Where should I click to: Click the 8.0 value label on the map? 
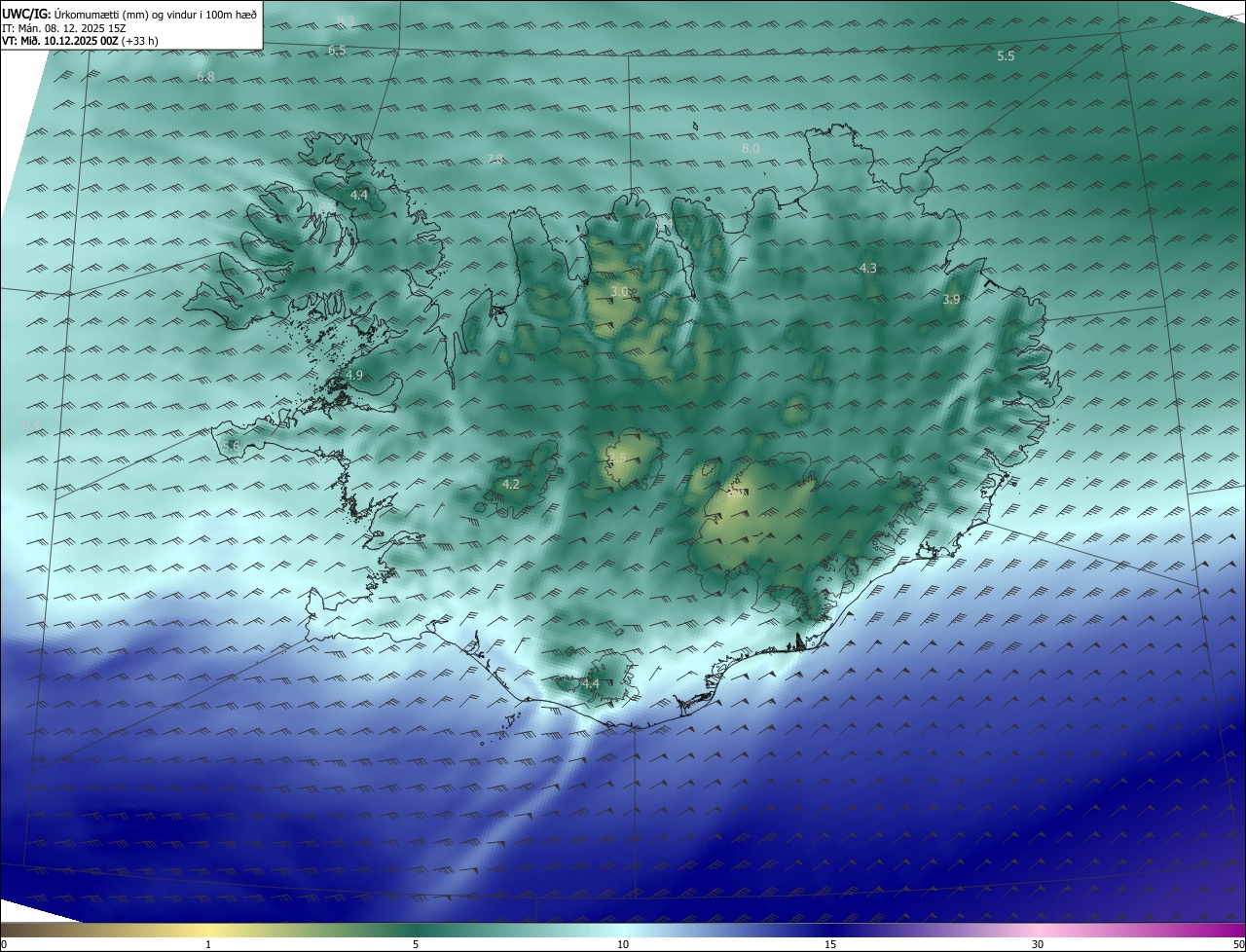coord(750,148)
